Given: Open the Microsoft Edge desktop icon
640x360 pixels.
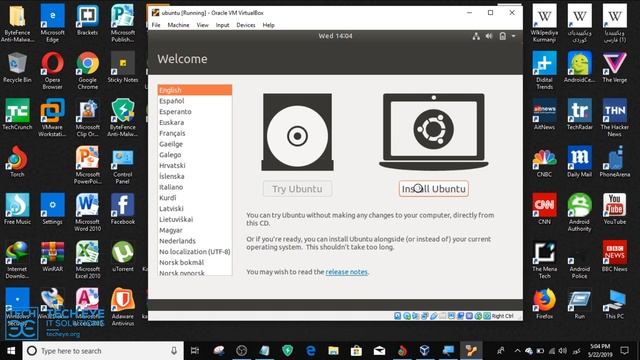Looking at the screenshot, I should coord(52,23).
